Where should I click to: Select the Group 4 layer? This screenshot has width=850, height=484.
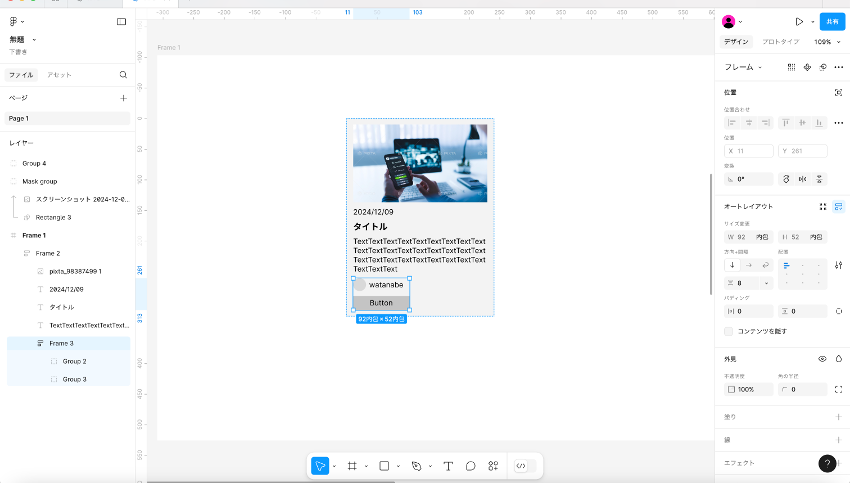(x=34, y=163)
